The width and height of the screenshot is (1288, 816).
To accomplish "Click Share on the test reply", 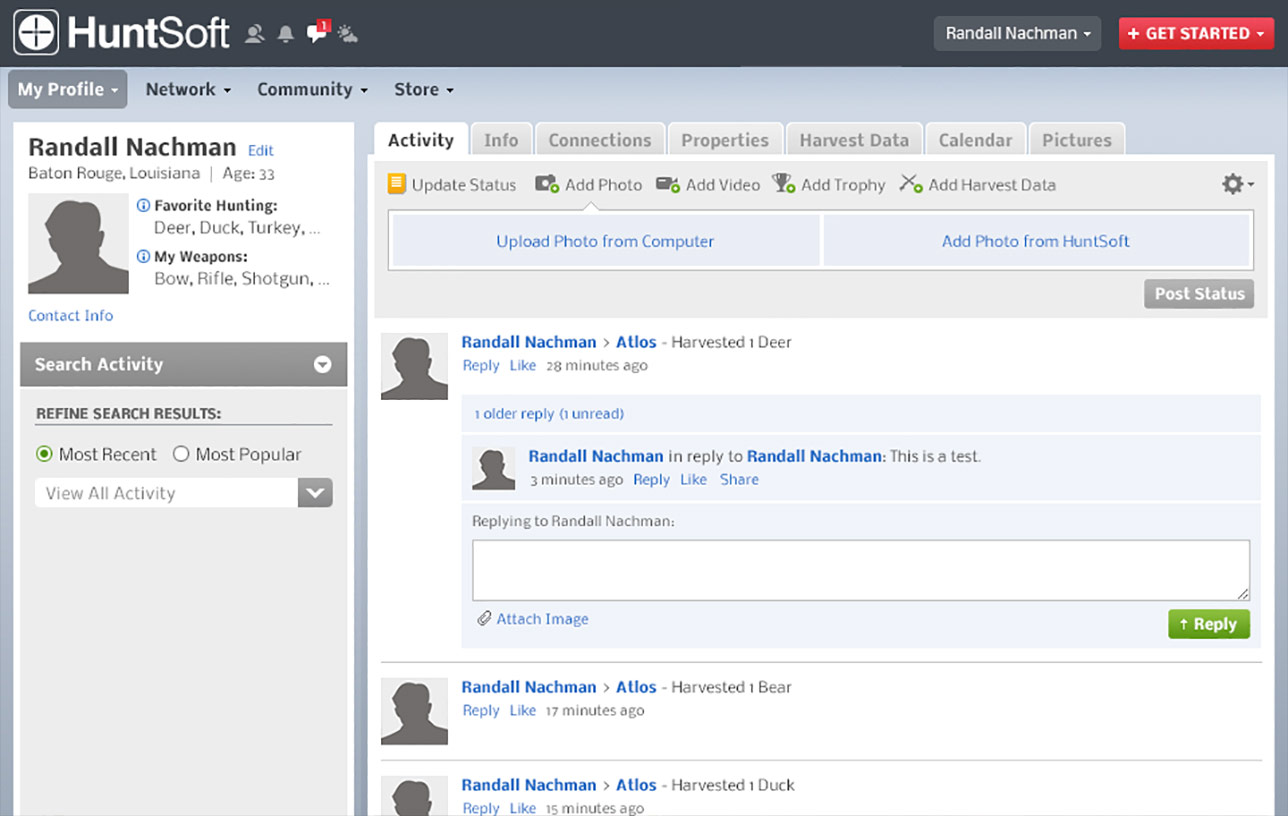I will tap(739, 479).
